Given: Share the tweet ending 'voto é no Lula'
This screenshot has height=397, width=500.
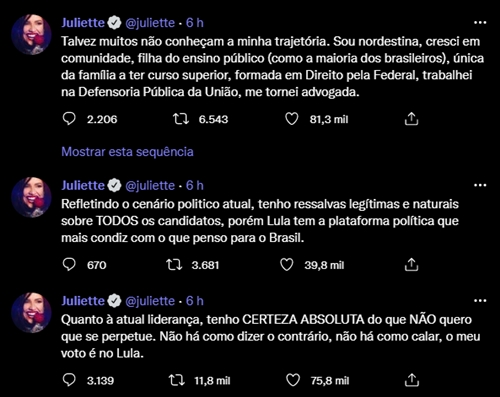Looking at the screenshot, I should pos(411,380).
